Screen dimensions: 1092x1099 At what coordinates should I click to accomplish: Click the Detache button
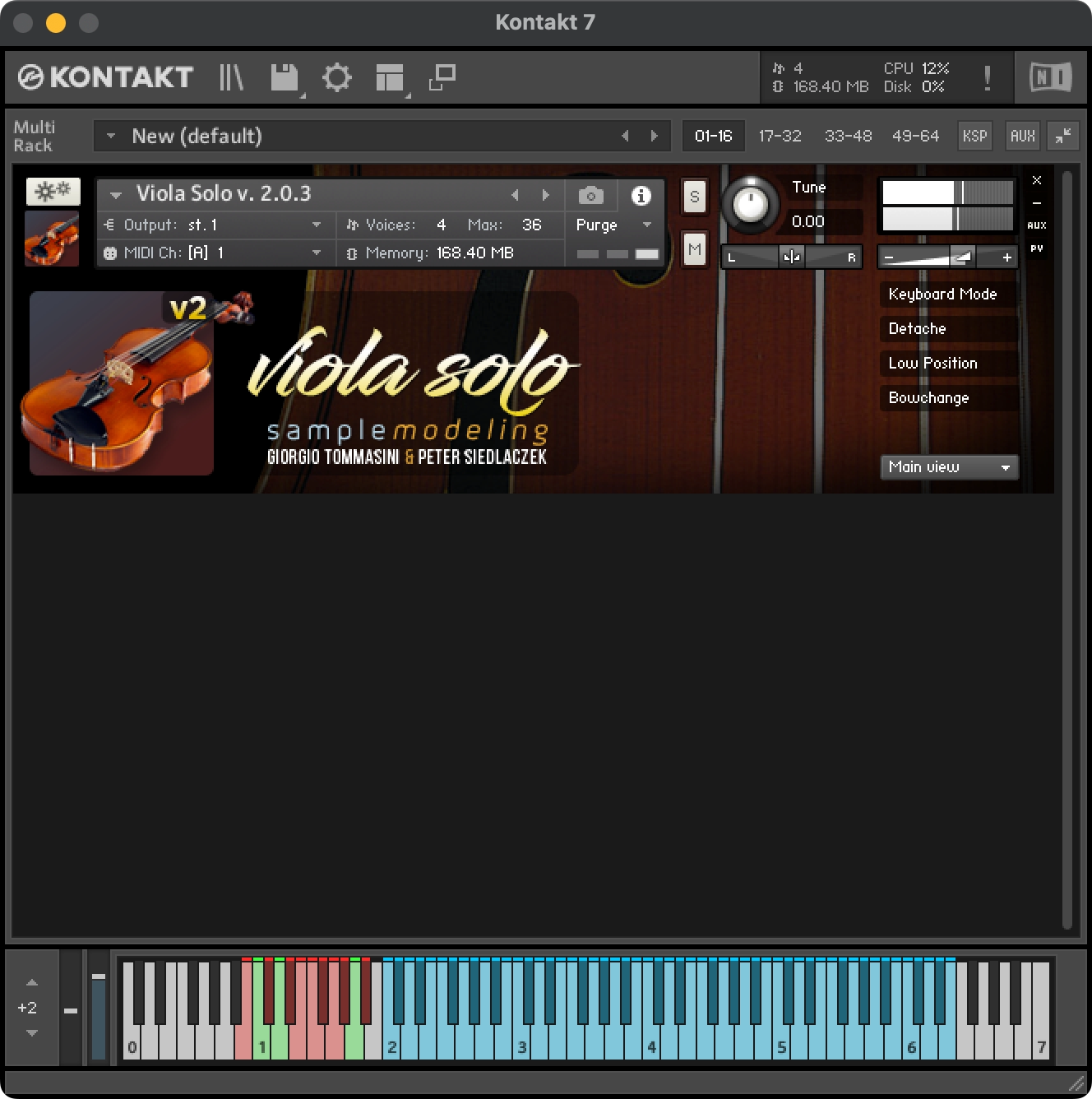click(948, 329)
